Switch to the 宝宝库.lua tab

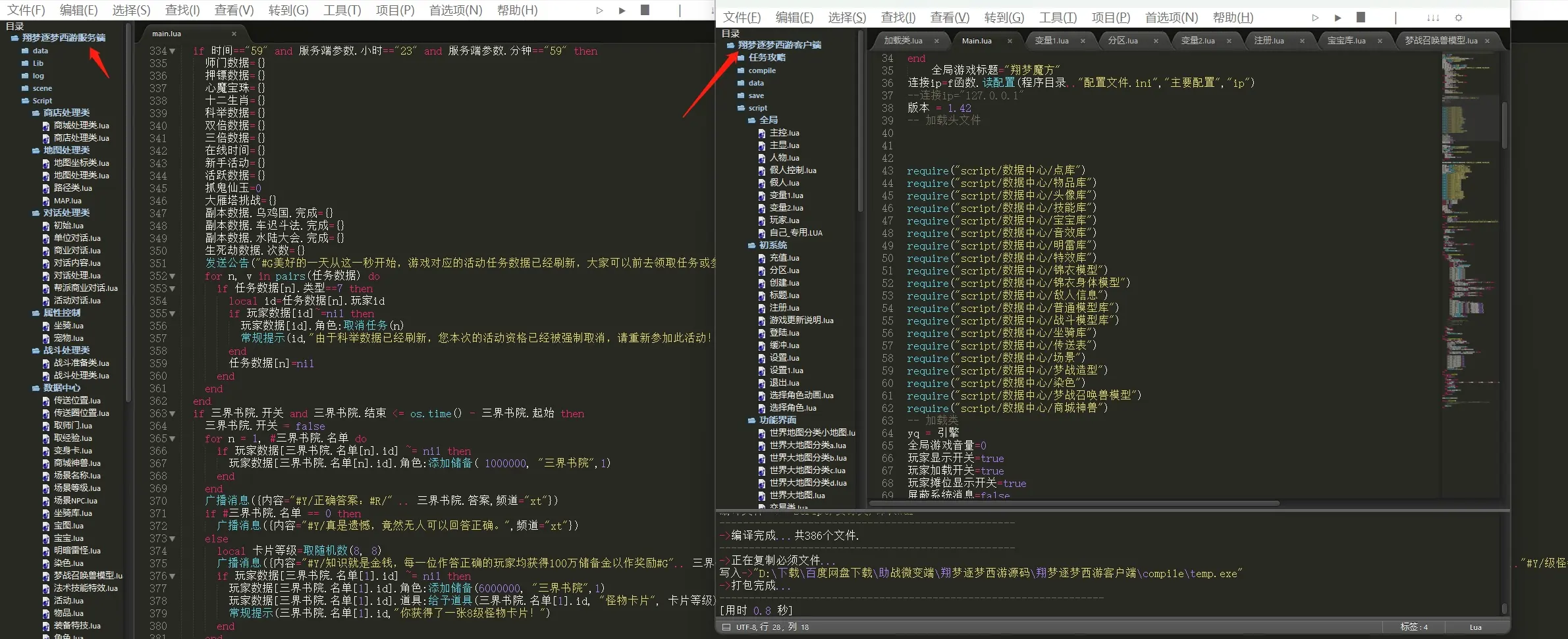coord(1346,41)
